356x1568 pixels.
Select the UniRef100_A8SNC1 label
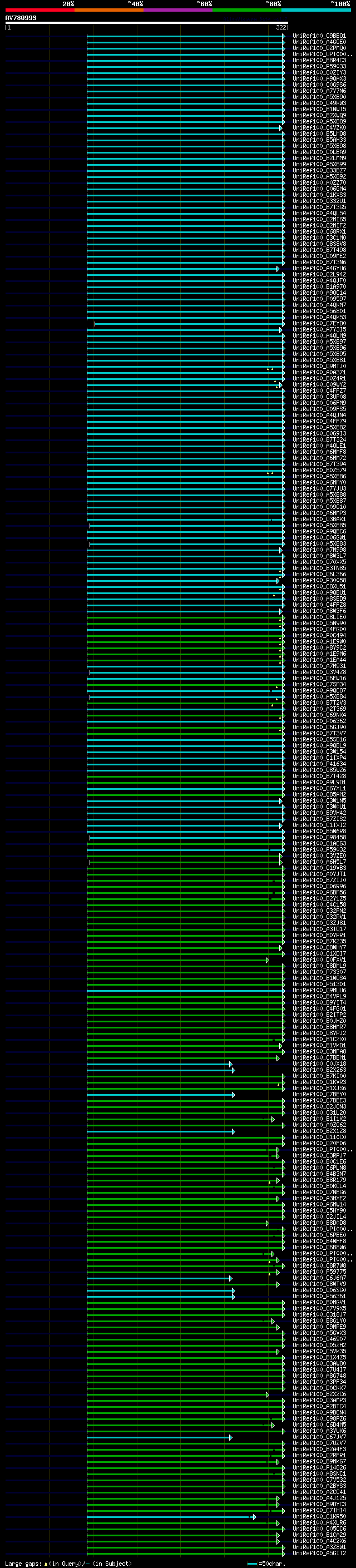[x=319, y=1473]
